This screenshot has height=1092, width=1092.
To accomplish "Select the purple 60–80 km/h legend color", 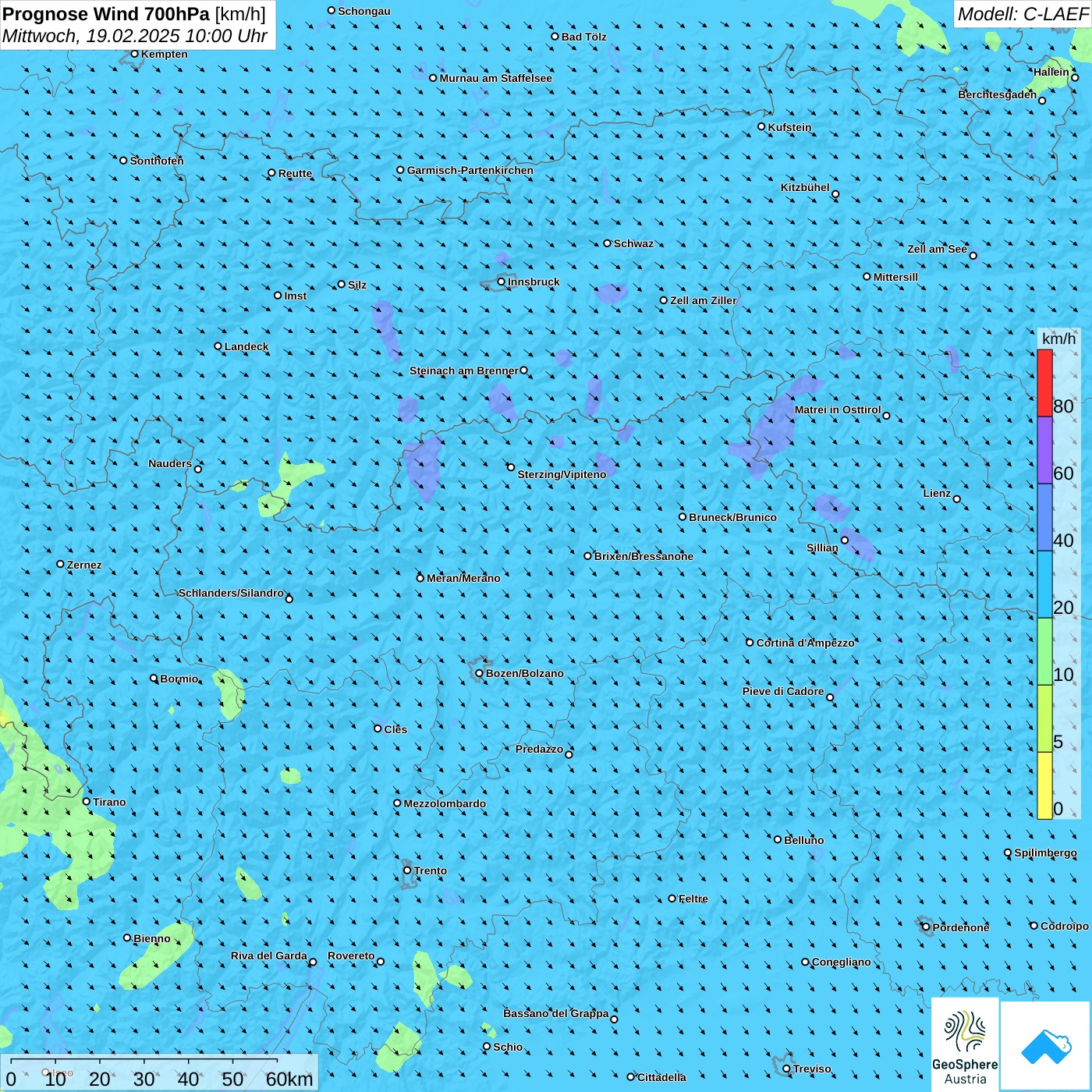I will 1044,451.
